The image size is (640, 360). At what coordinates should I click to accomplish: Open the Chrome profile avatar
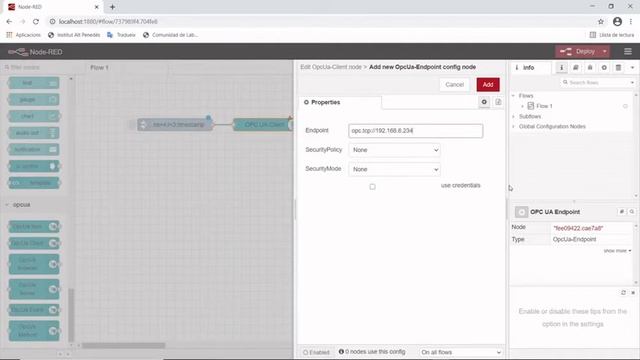click(617, 22)
